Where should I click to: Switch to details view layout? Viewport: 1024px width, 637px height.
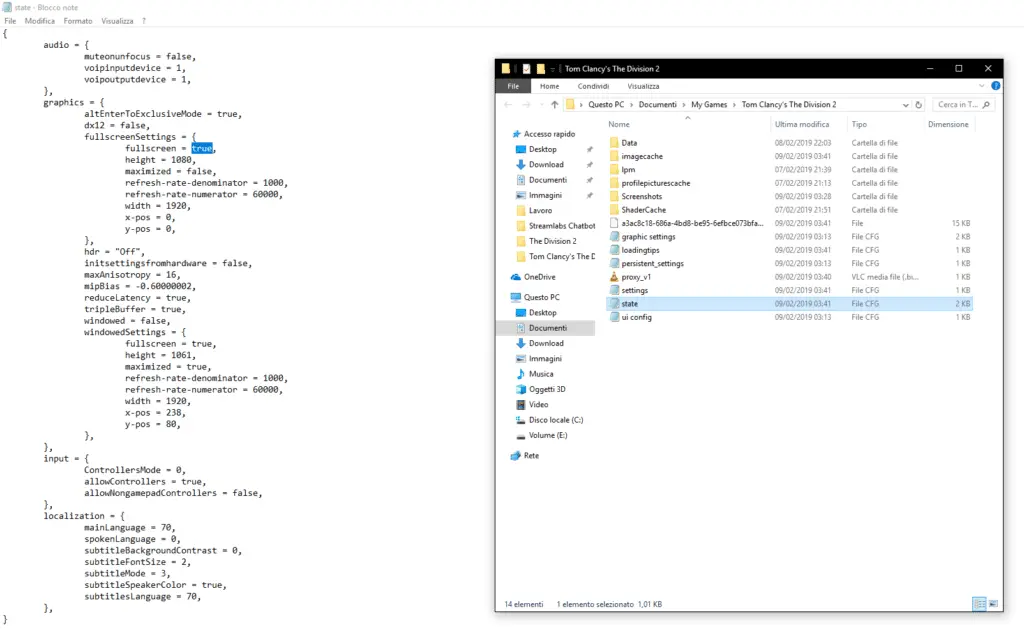(x=979, y=604)
